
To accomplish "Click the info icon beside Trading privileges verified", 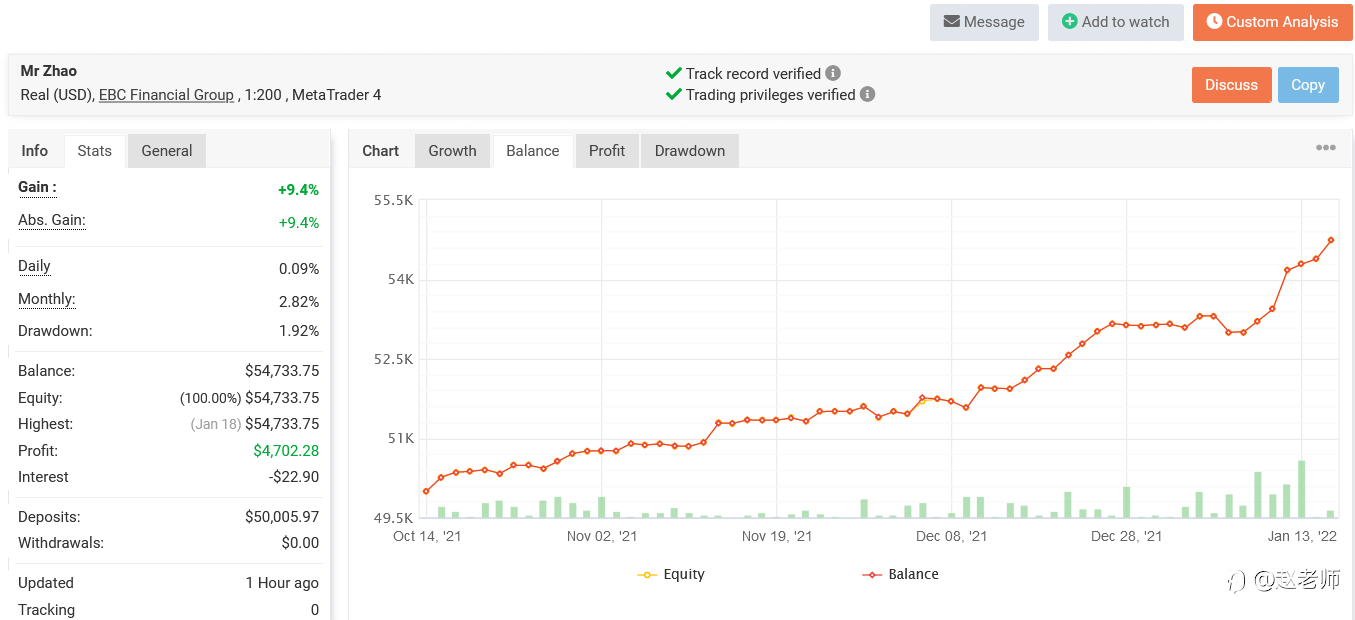I will [867, 94].
